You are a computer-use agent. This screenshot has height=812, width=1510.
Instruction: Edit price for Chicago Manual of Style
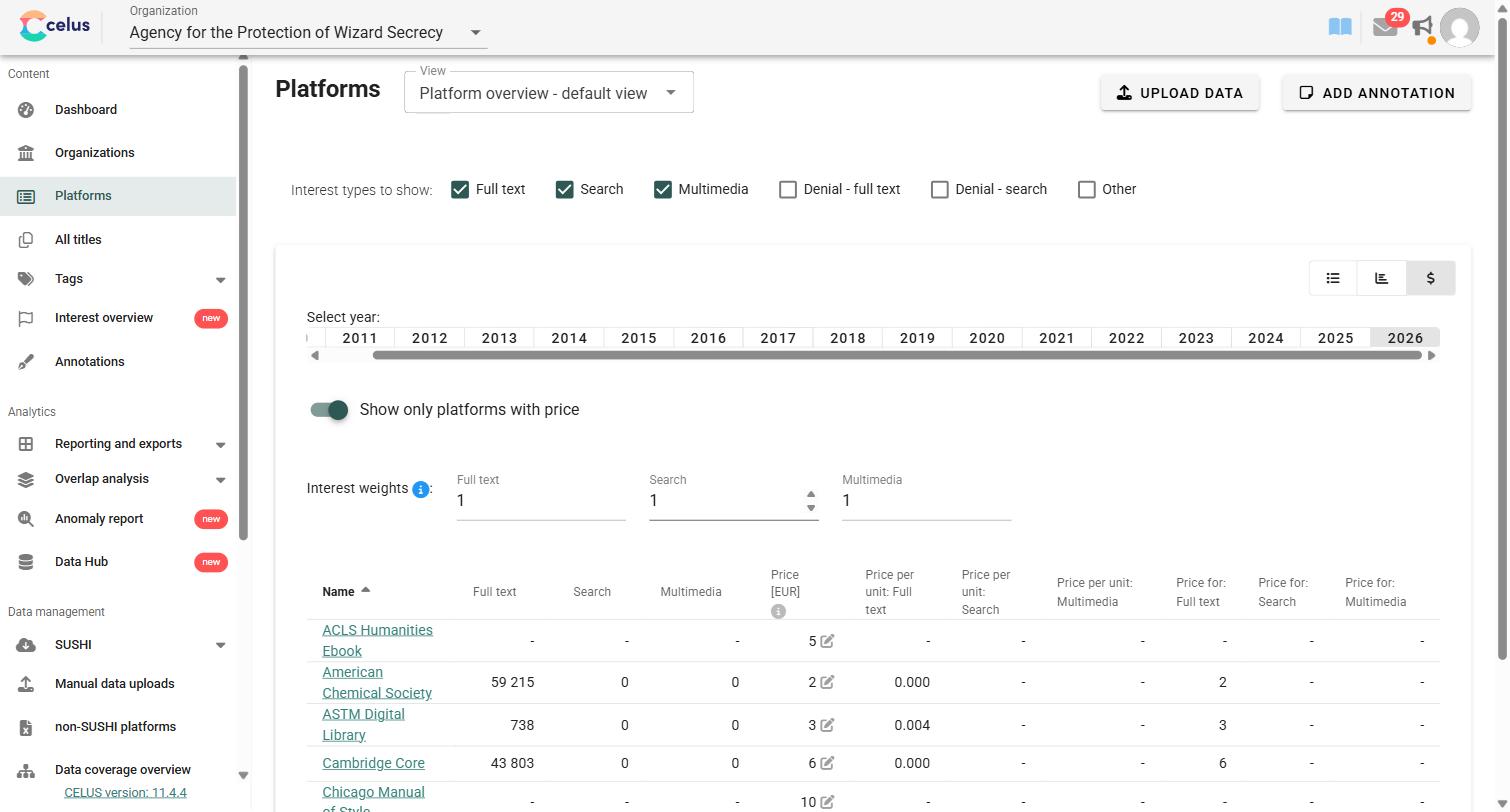827,802
